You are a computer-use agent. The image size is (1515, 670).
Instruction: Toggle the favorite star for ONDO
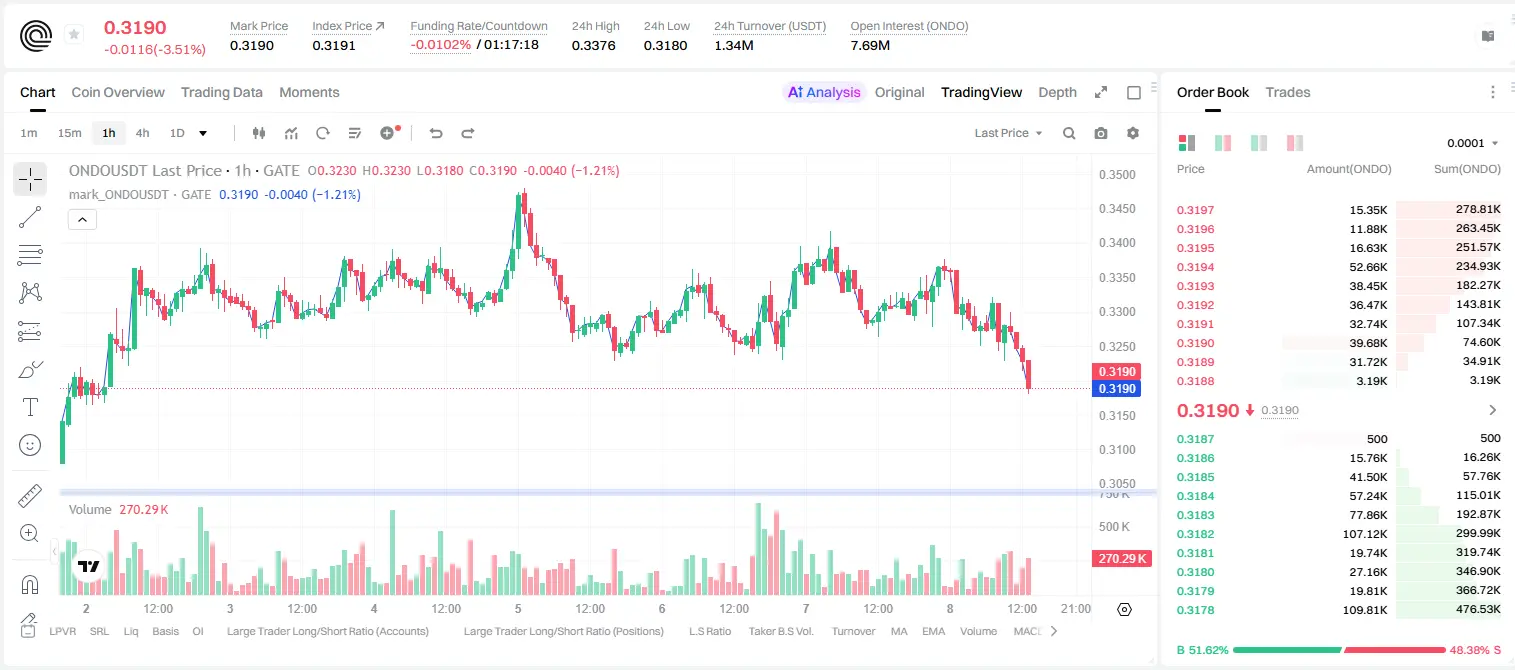[74, 35]
